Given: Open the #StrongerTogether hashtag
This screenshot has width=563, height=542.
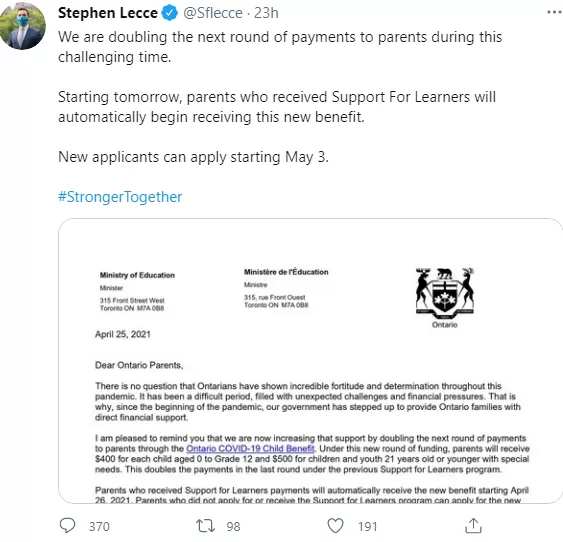Looking at the screenshot, I should 120,197.
